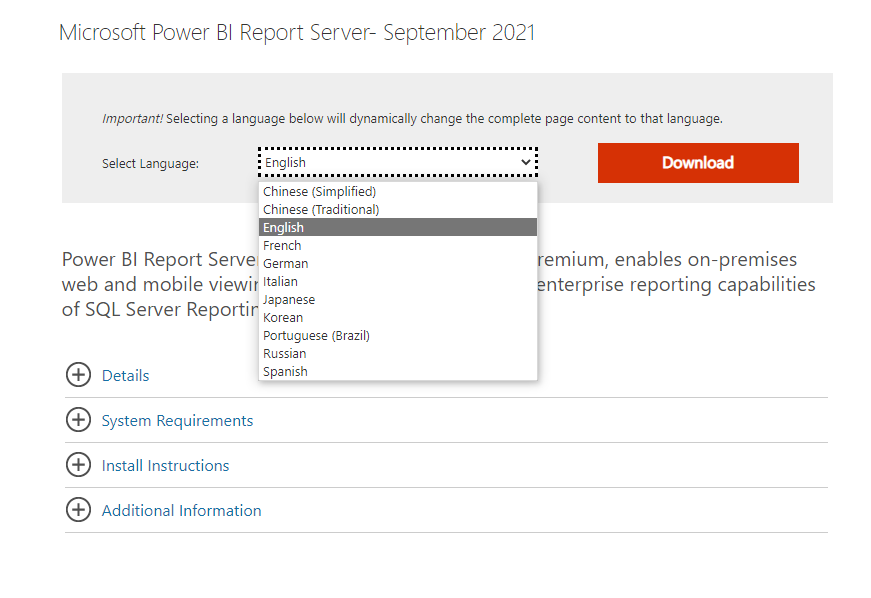Select Korean in the language list
This screenshot has height=598, width=871.
pos(398,318)
